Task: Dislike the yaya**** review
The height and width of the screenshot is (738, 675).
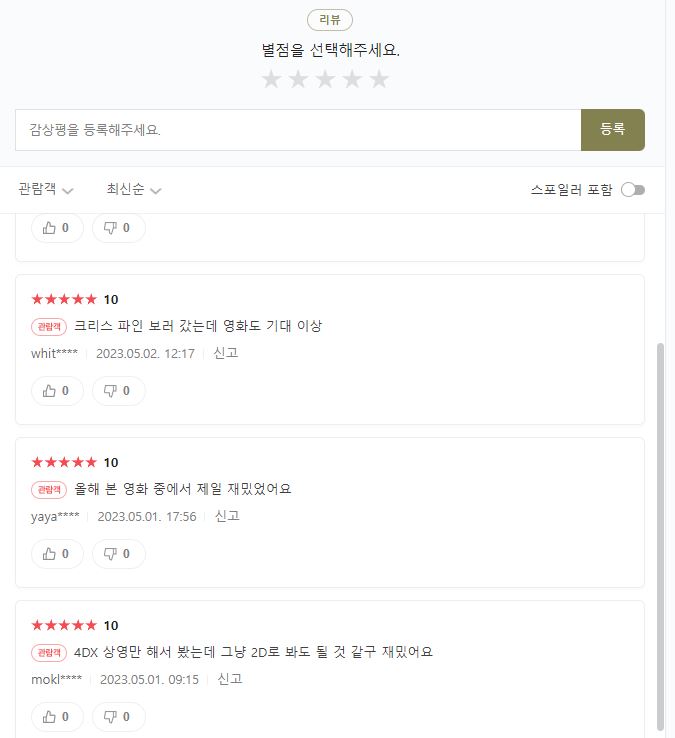Action: coord(118,553)
